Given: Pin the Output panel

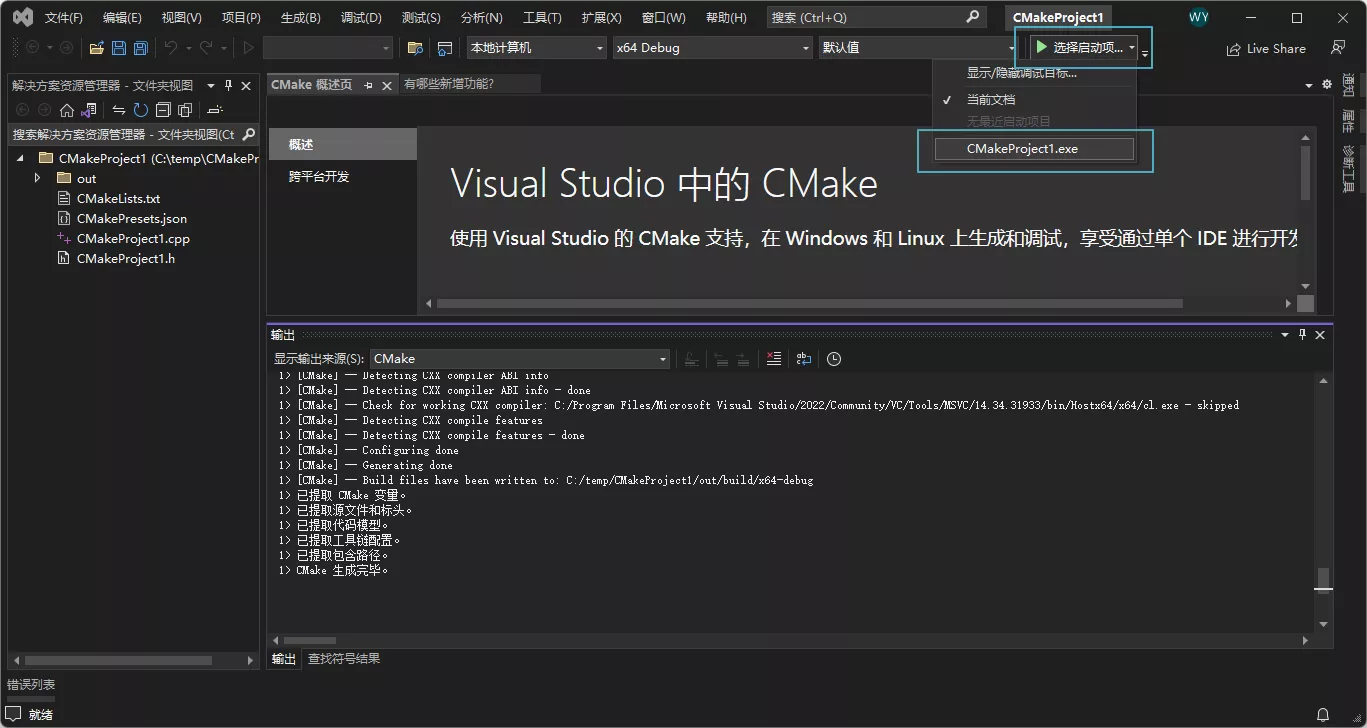Looking at the screenshot, I should 1302,334.
